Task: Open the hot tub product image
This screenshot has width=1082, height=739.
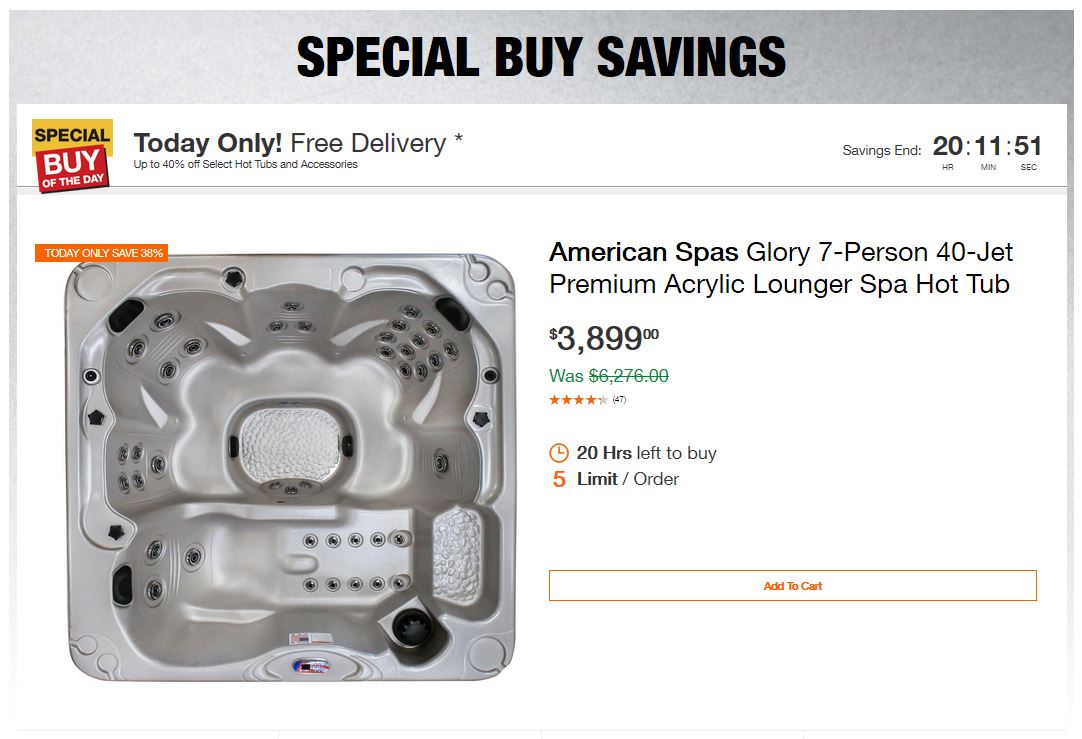Action: click(290, 467)
